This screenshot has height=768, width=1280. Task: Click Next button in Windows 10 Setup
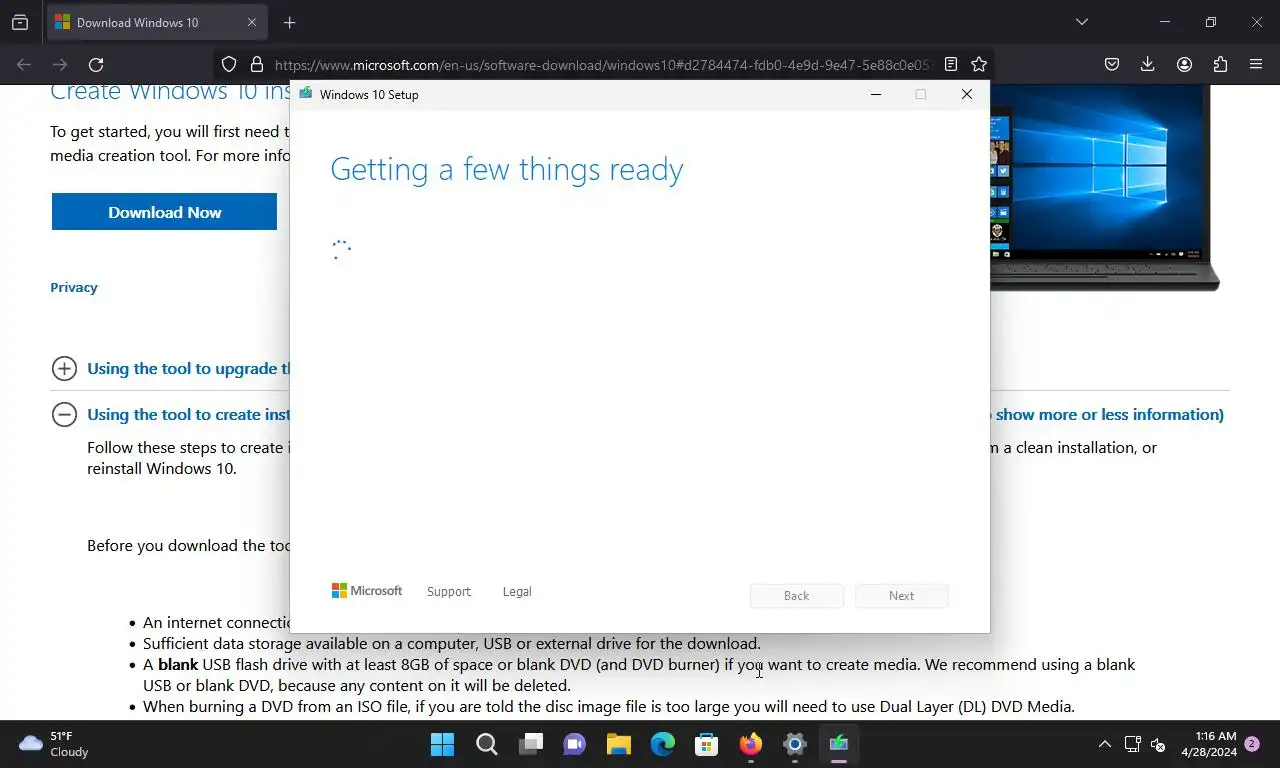(x=901, y=595)
